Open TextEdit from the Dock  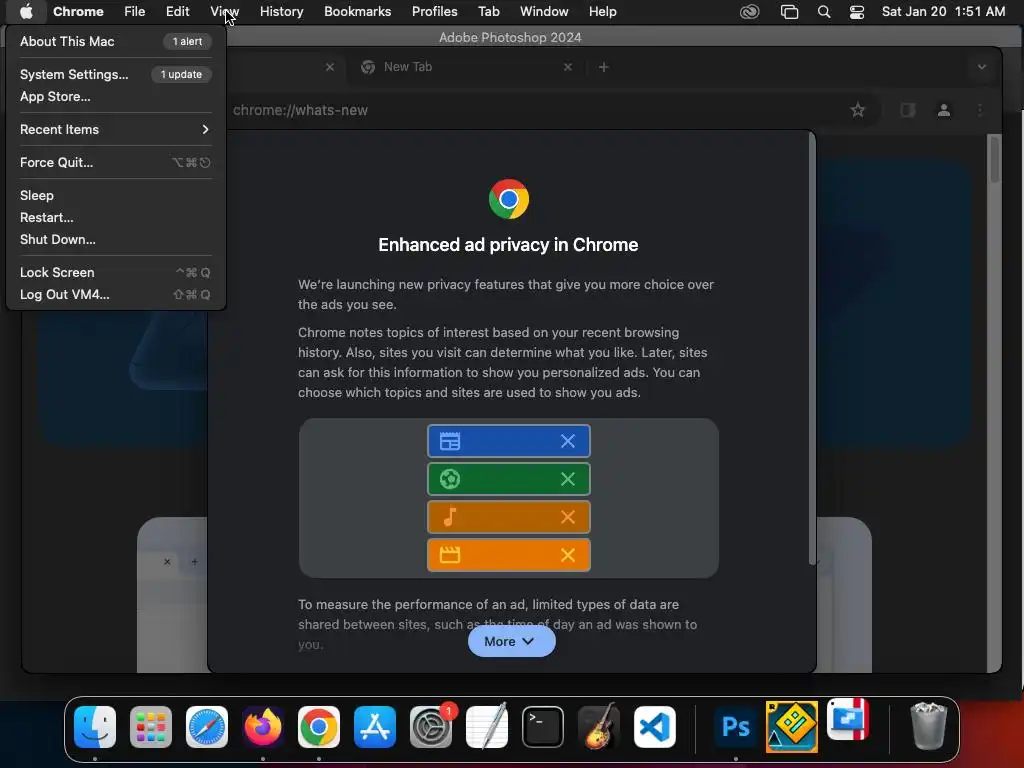487,726
